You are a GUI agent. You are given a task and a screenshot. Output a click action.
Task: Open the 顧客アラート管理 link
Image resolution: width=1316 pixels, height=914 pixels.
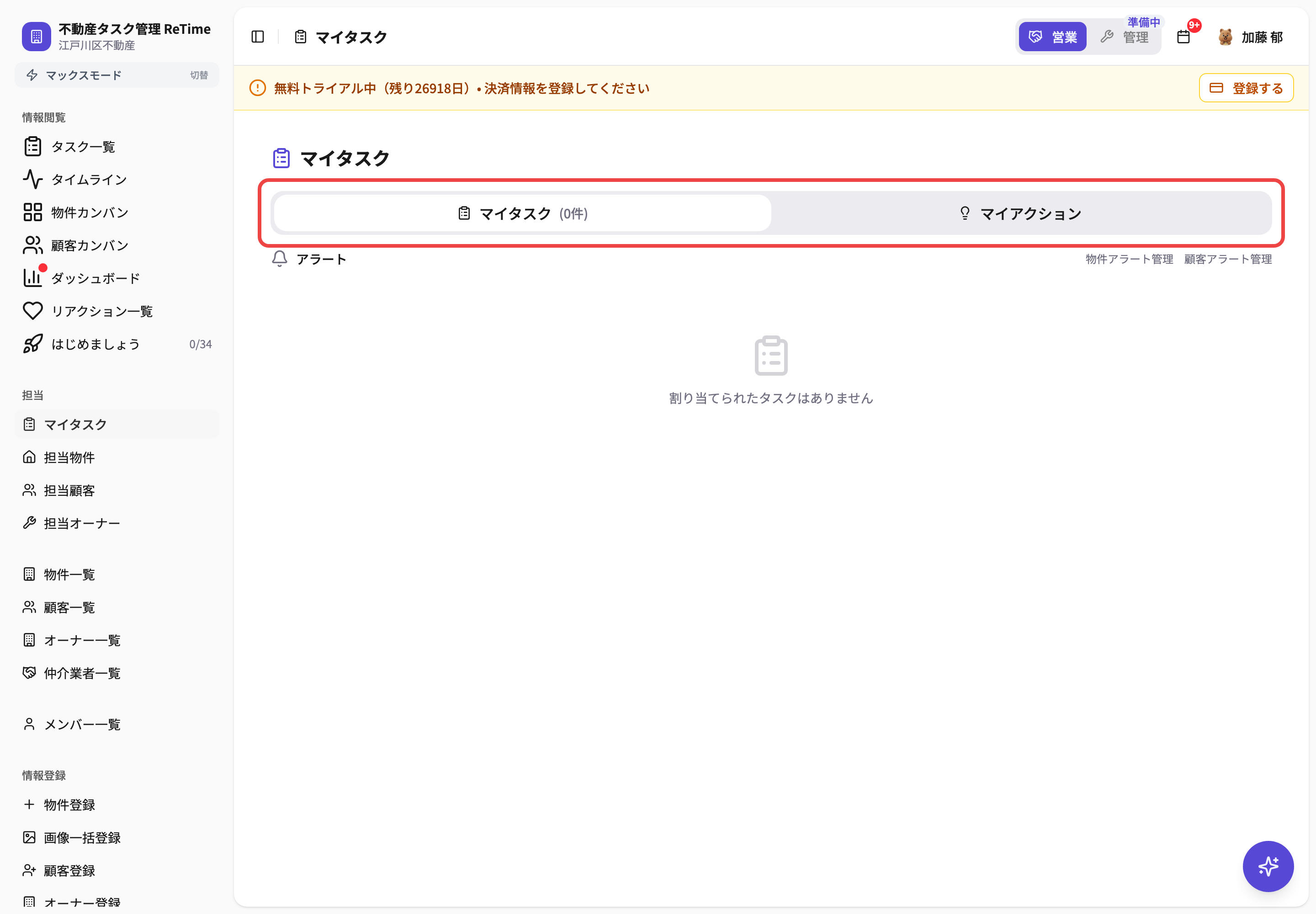pos(1228,259)
